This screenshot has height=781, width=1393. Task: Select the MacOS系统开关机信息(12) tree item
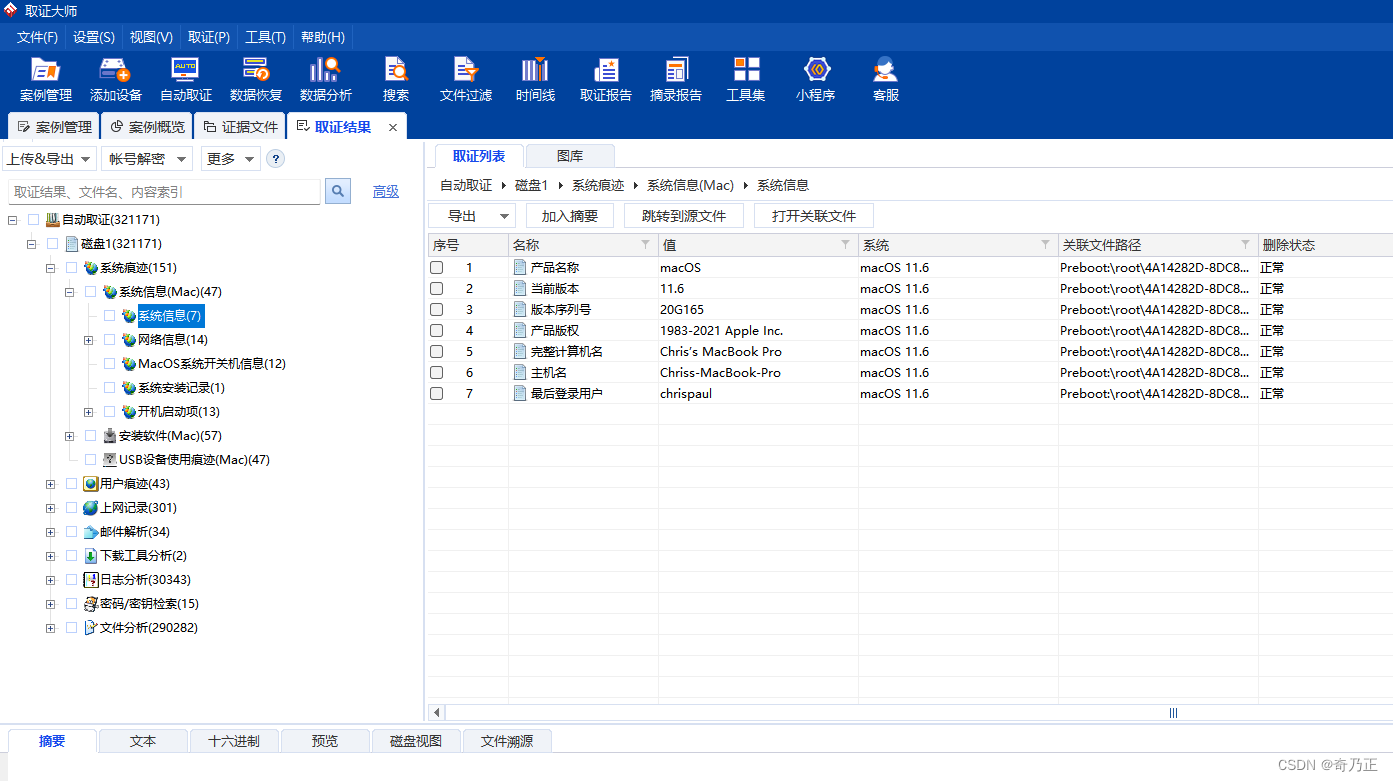tap(212, 364)
